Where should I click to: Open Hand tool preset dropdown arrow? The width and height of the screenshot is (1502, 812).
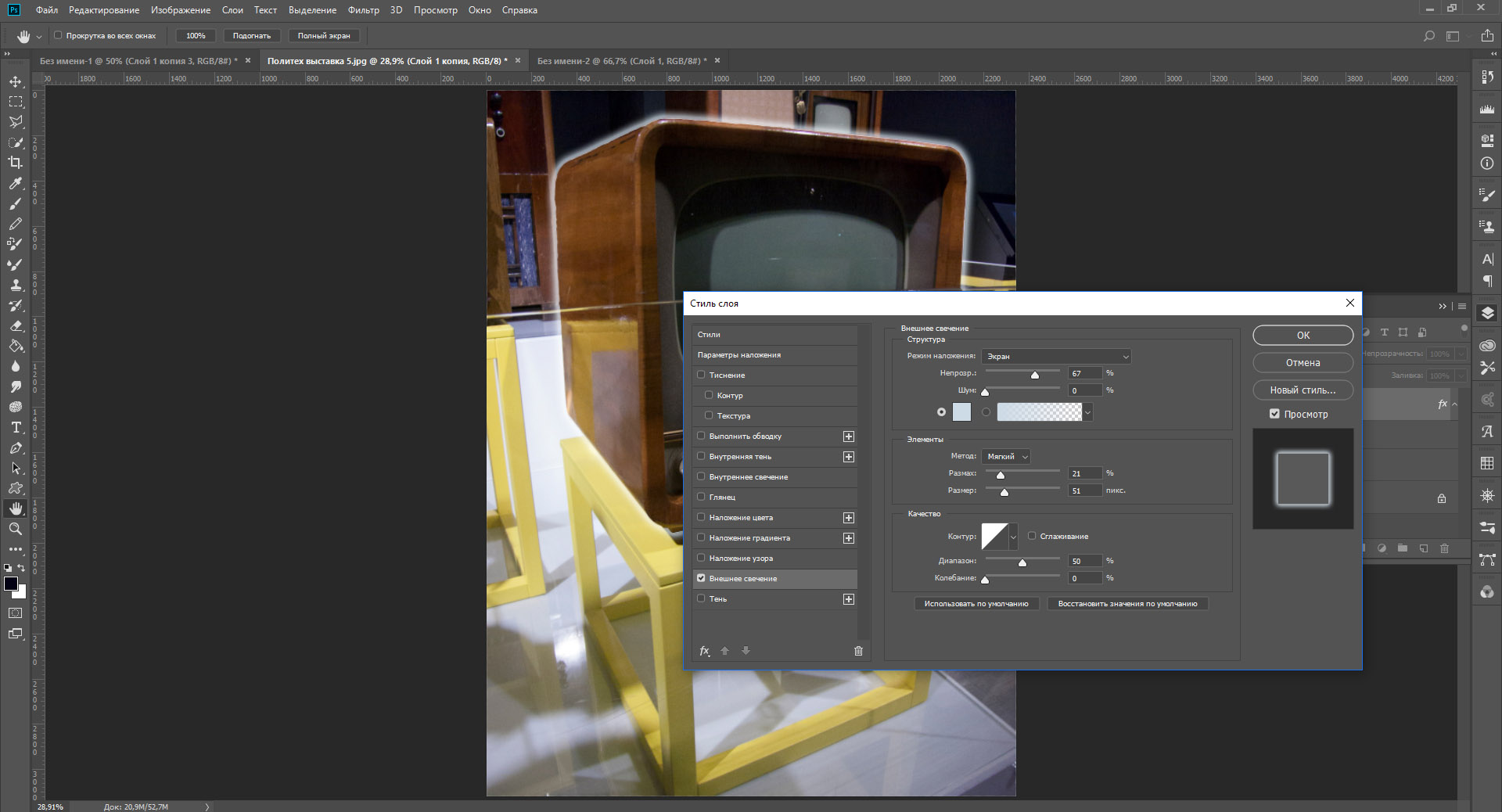39,37
